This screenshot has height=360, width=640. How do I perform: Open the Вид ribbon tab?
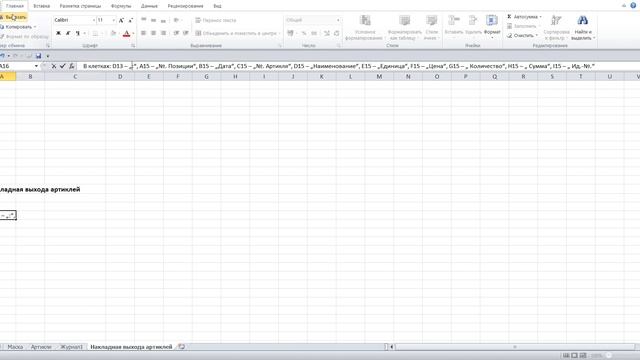click(217, 6)
